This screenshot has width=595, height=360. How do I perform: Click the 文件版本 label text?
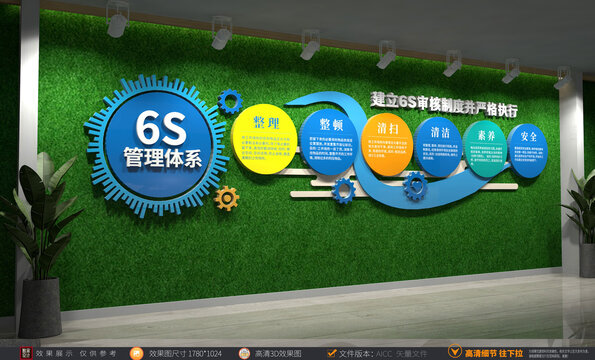tap(356, 354)
